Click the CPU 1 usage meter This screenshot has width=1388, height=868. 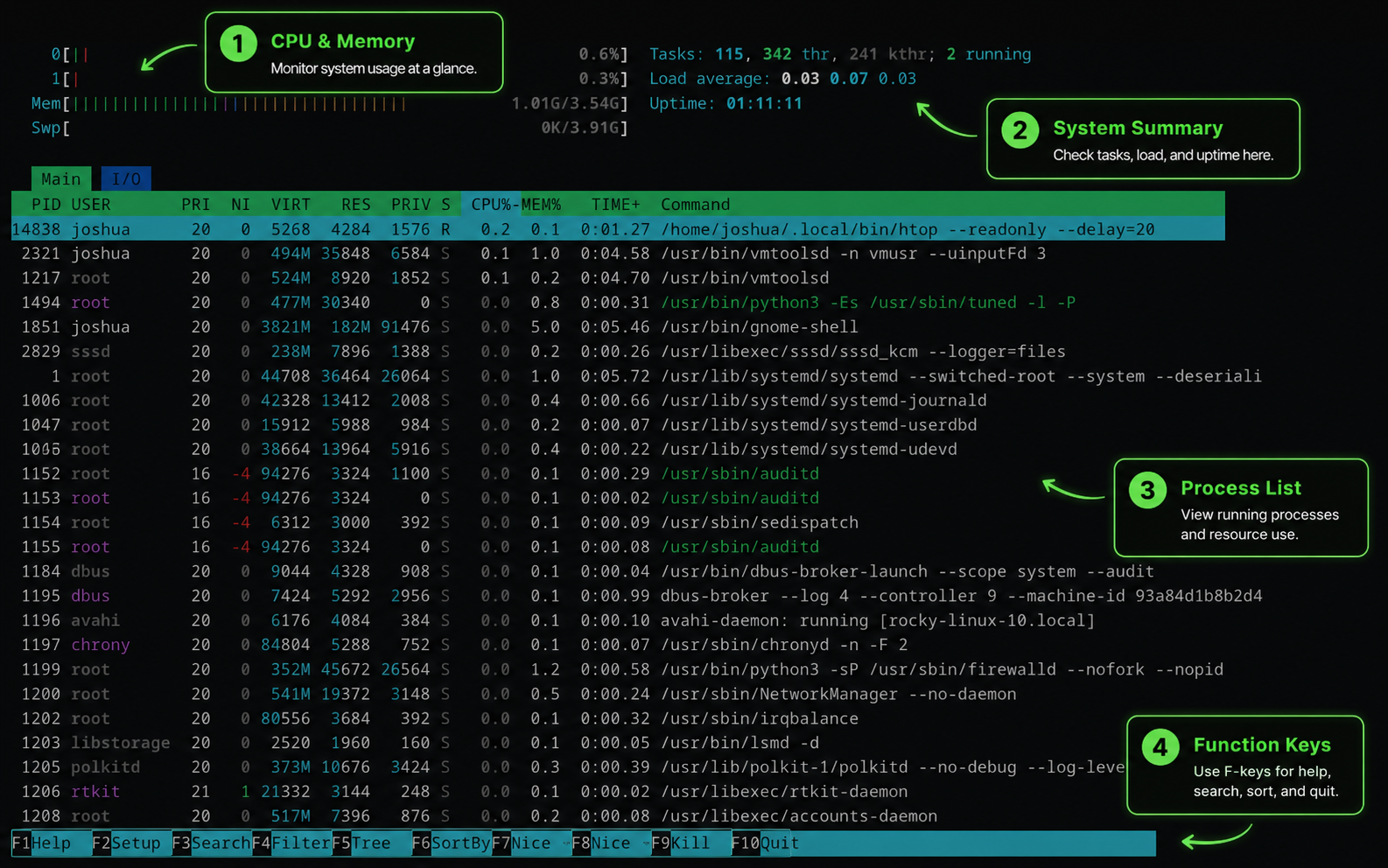(340, 79)
